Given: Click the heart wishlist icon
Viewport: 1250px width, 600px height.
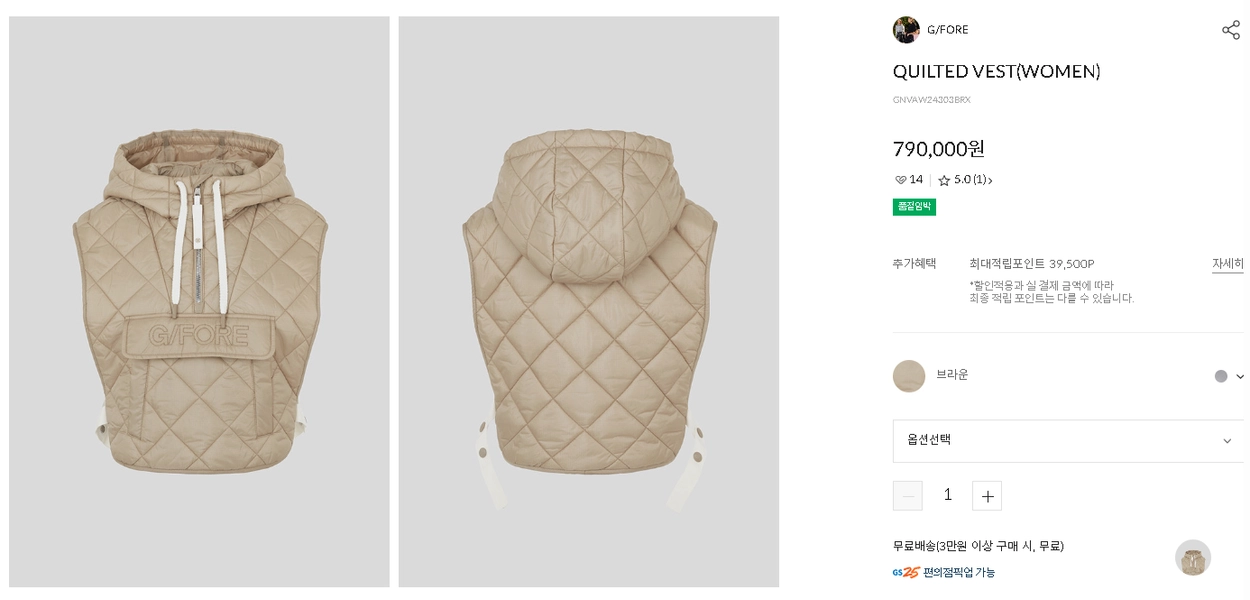Looking at the screenshot, I should pos(900,180).
